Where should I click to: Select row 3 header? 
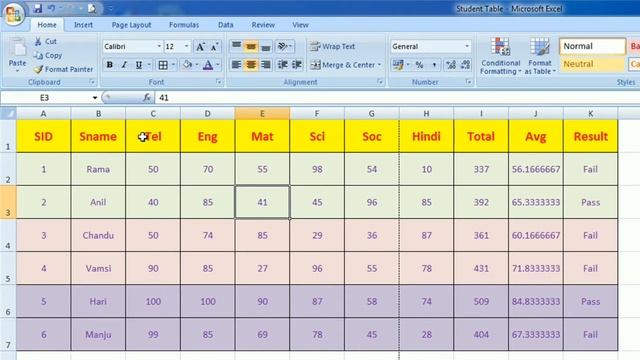[8, 202]
